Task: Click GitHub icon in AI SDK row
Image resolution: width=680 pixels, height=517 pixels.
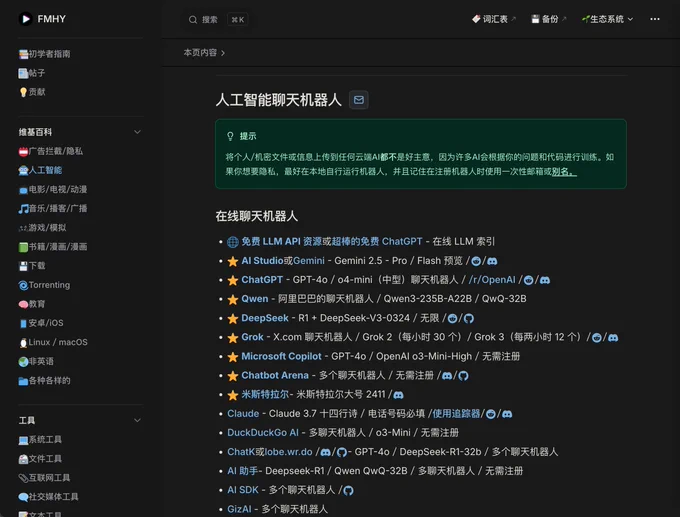Action: pos(348,490)
